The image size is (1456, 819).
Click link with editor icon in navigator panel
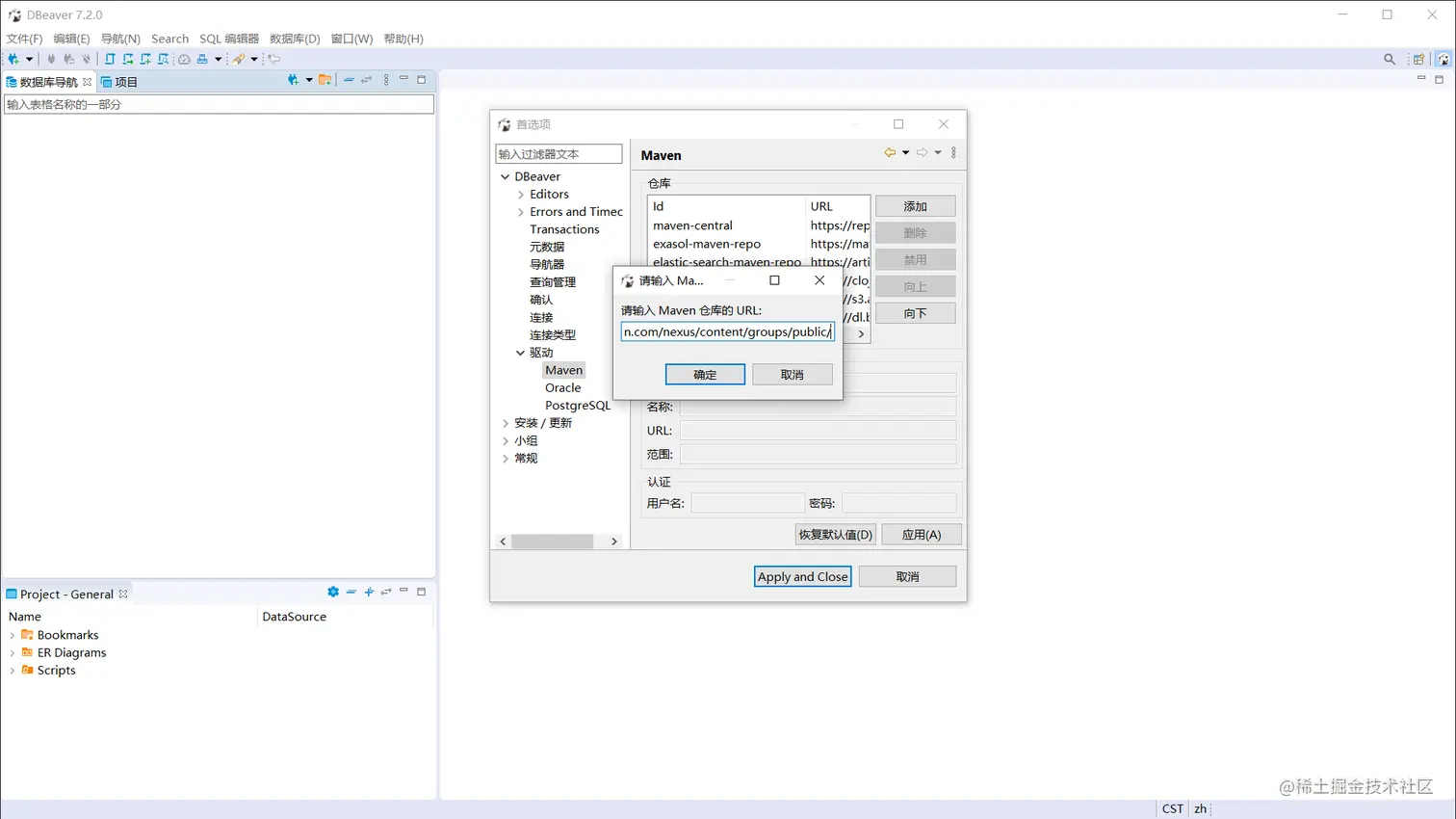click(366, 80)
